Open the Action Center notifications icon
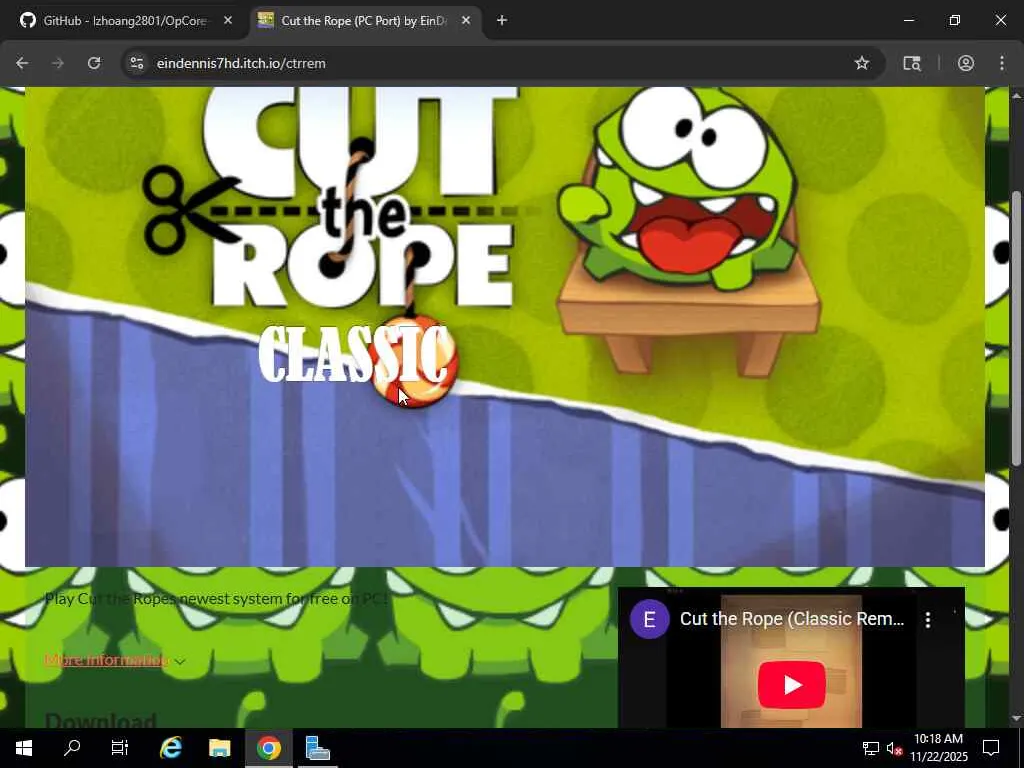This screenshot has width=1024, height=768. [x=991, y=748]
